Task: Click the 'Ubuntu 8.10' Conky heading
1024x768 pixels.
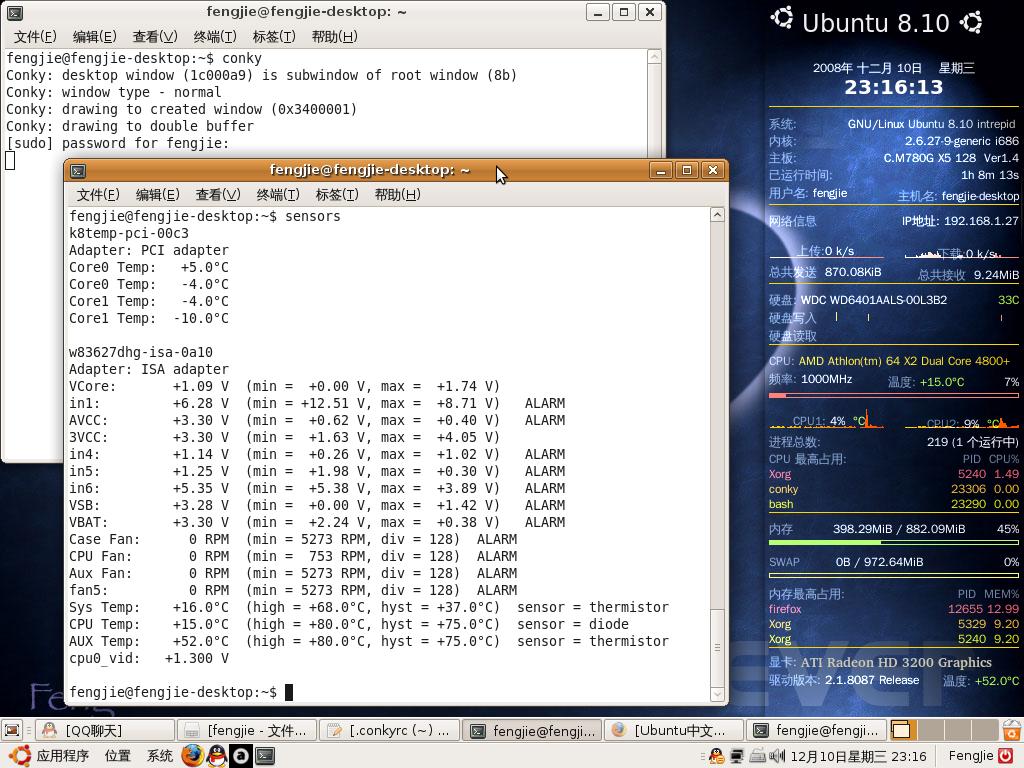Action: pos(876,23)
